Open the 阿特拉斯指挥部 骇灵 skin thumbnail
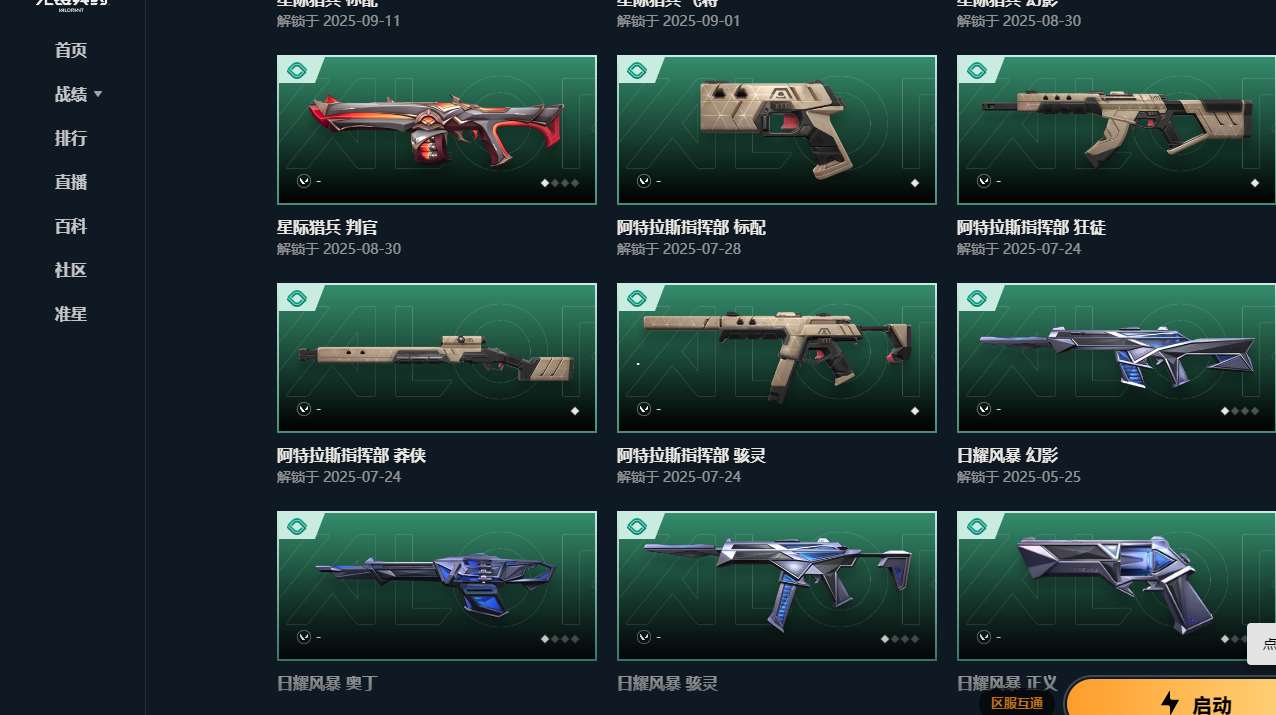 coord(777,358)
